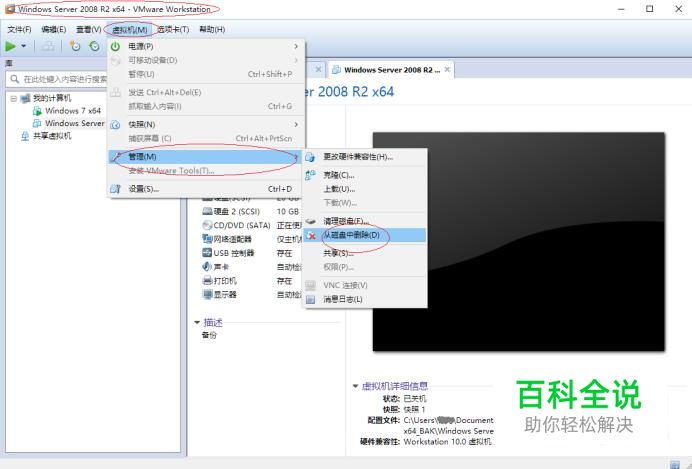
Task: Select the Windows 7 x64 virtual machine
Action: tap(73, 111)
